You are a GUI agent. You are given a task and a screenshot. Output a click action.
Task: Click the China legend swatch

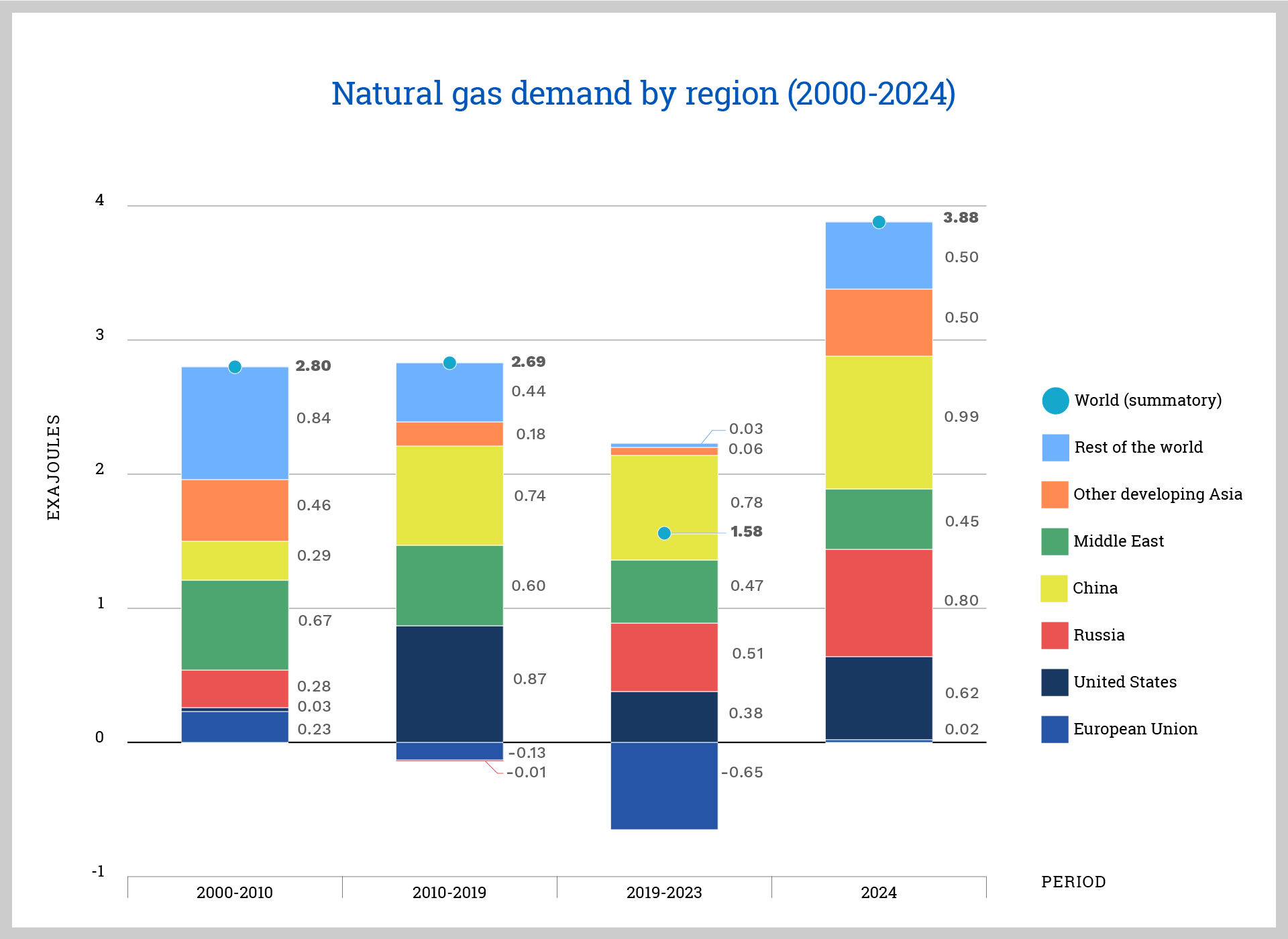1054,588
